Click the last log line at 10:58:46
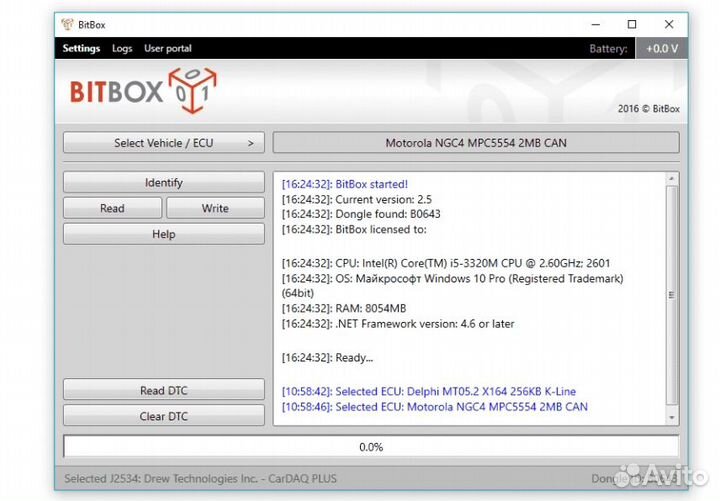This screenshot has width=720, height=501. (x=434, y=407)
